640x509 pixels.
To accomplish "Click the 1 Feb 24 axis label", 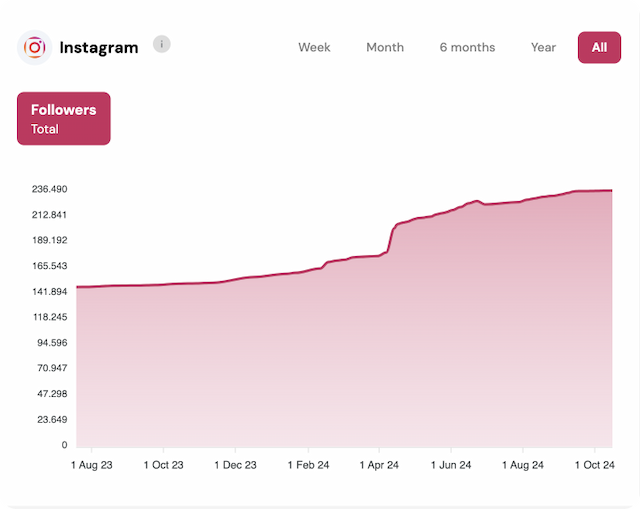I will pyautogui.click(x=308, y=465).
